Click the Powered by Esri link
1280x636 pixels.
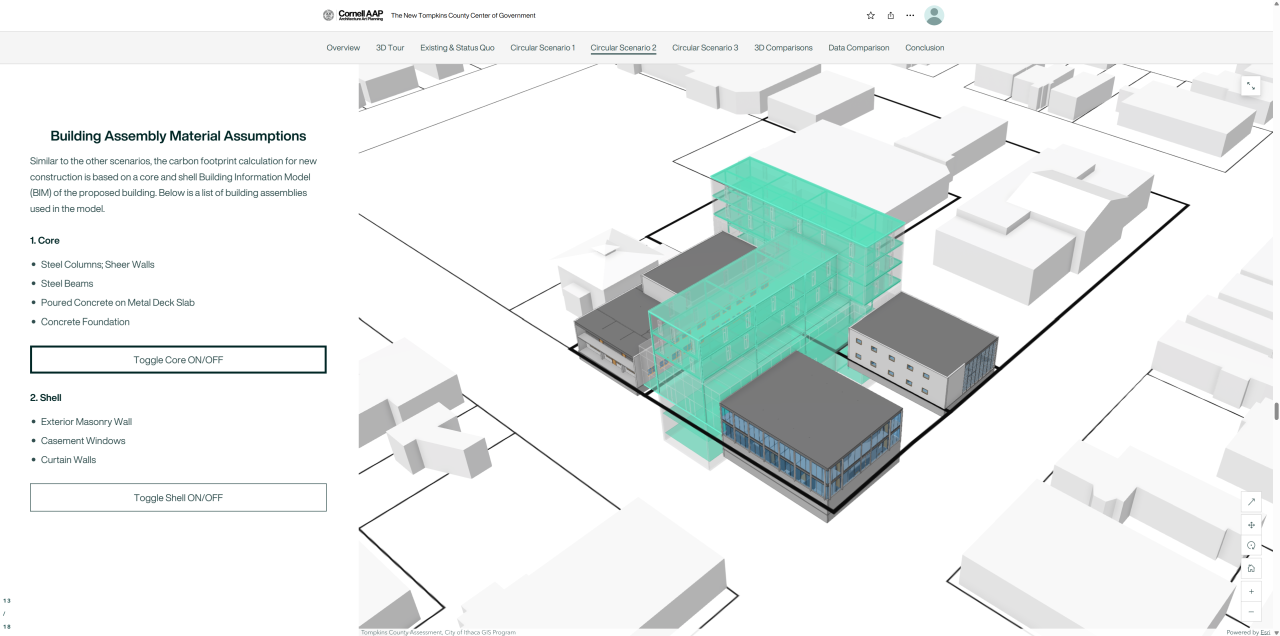tap(1250, 632)
